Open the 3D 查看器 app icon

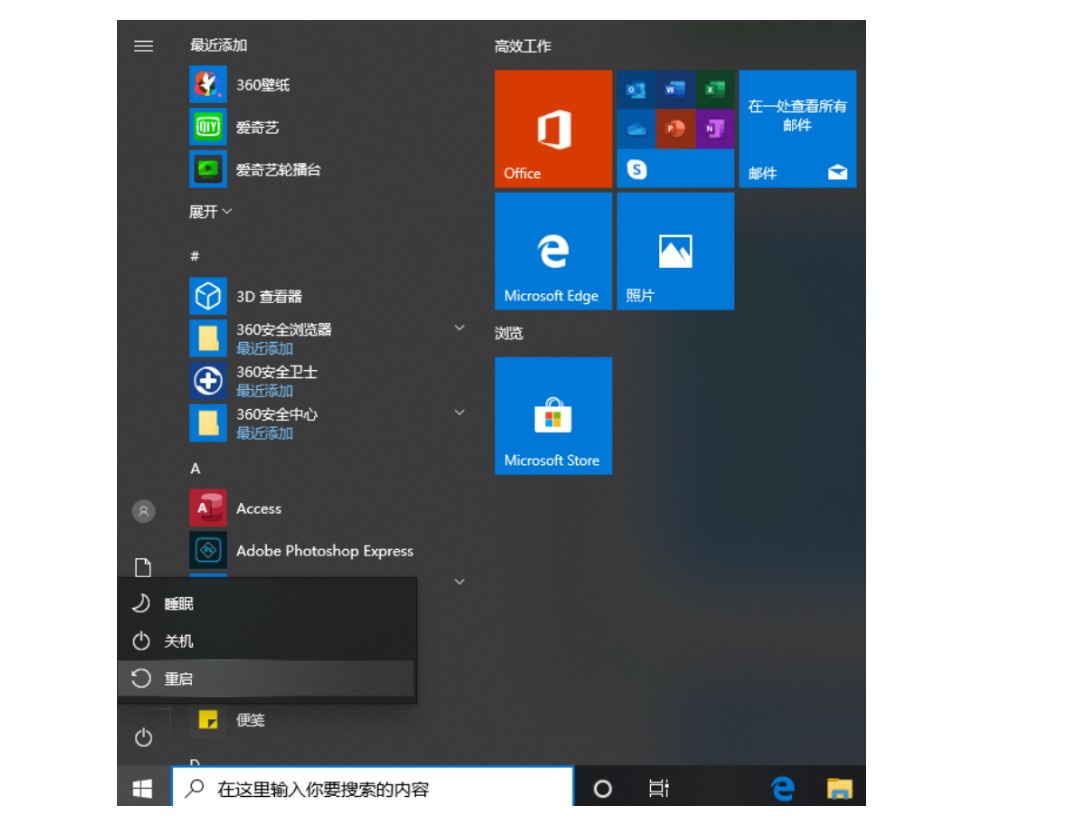(x=208, y=296)
